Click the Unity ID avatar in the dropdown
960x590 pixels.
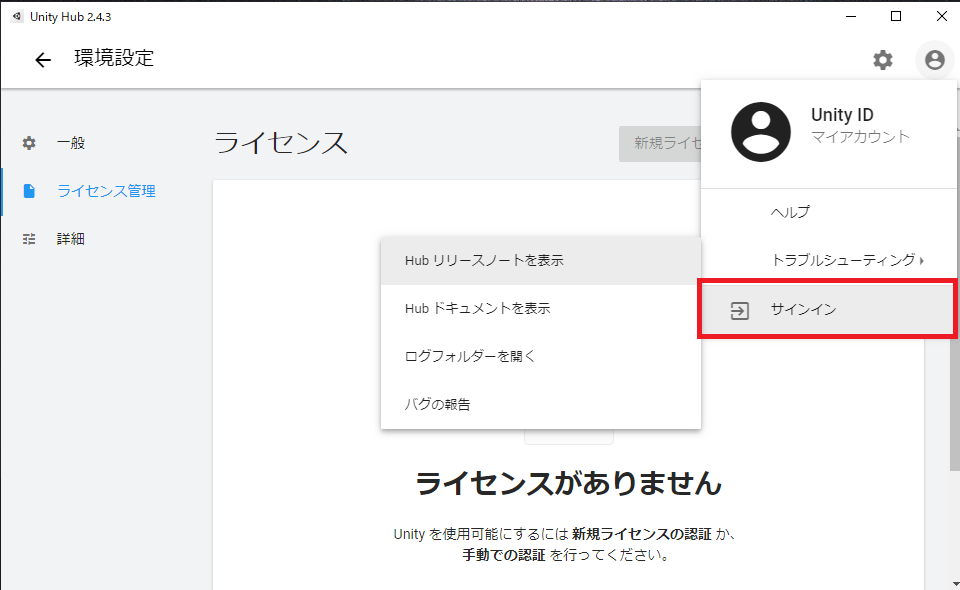pyautogui.click(x=761, y=131)
